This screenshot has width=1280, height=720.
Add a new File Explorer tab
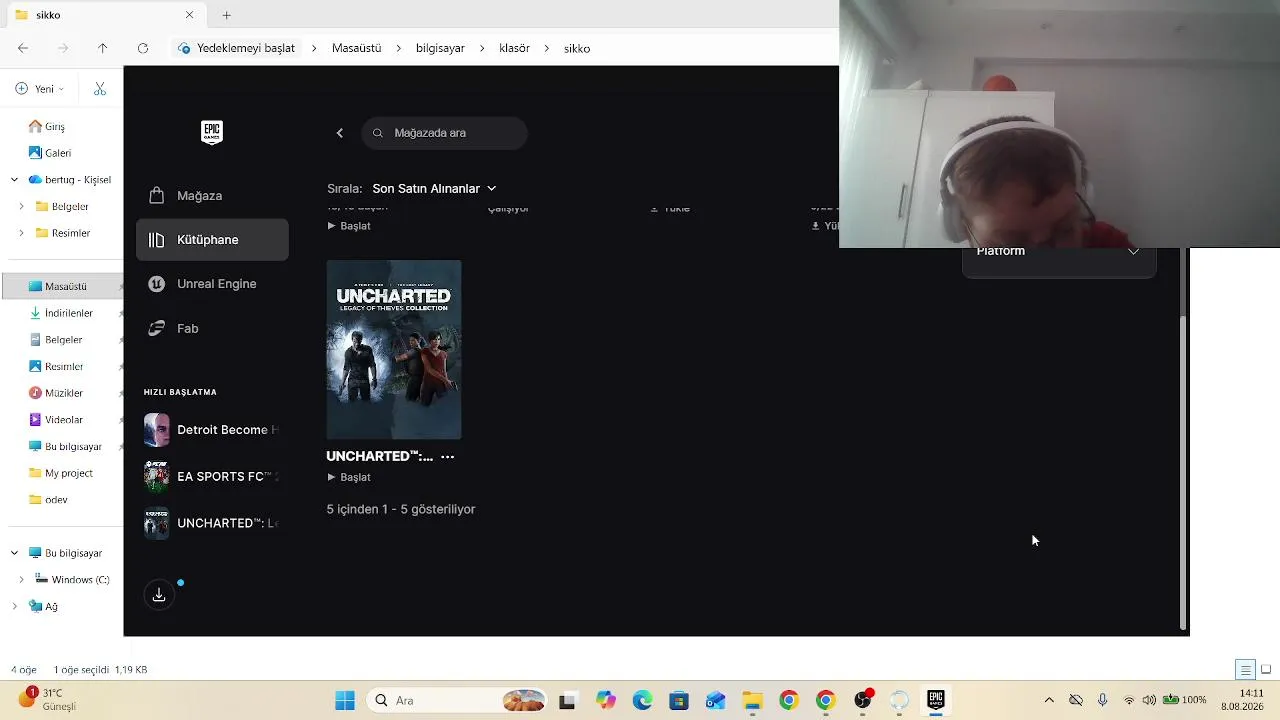pos(226,15)
